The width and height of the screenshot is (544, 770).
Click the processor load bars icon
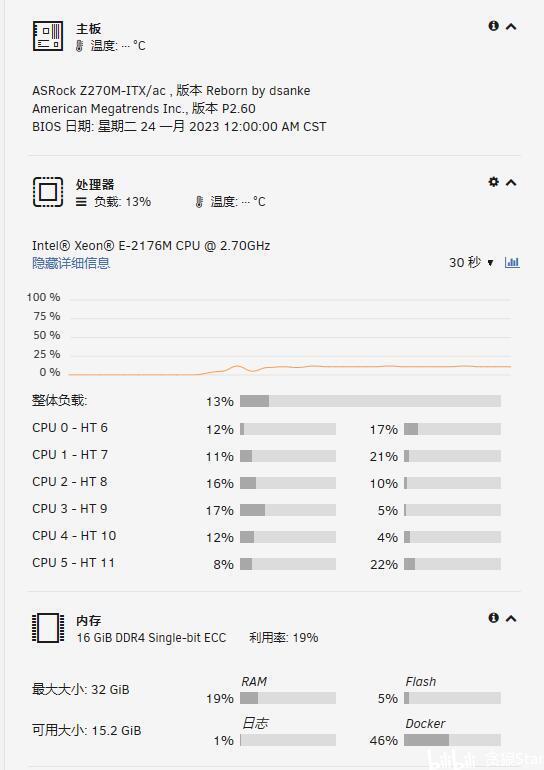[82, 202]
